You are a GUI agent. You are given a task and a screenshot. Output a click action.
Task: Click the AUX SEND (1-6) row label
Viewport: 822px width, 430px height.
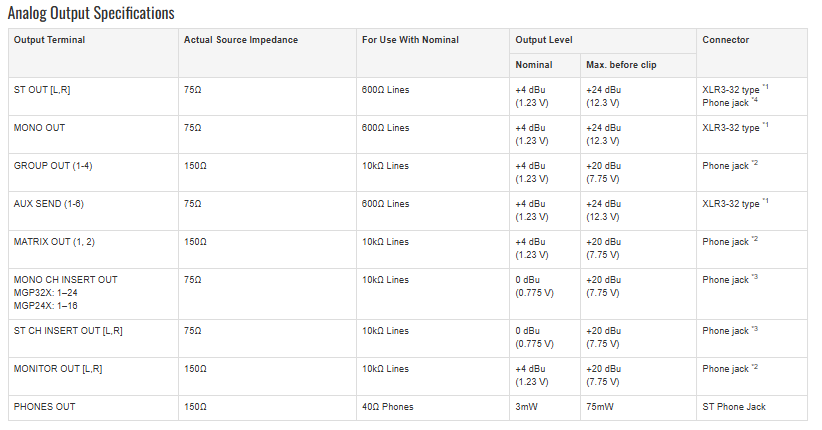[49, 204]
